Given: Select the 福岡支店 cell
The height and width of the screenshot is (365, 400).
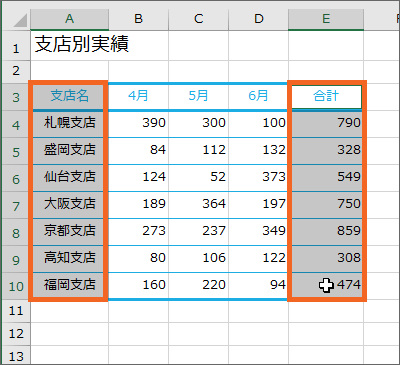Looking at the screenshot, I should [69, 286].
